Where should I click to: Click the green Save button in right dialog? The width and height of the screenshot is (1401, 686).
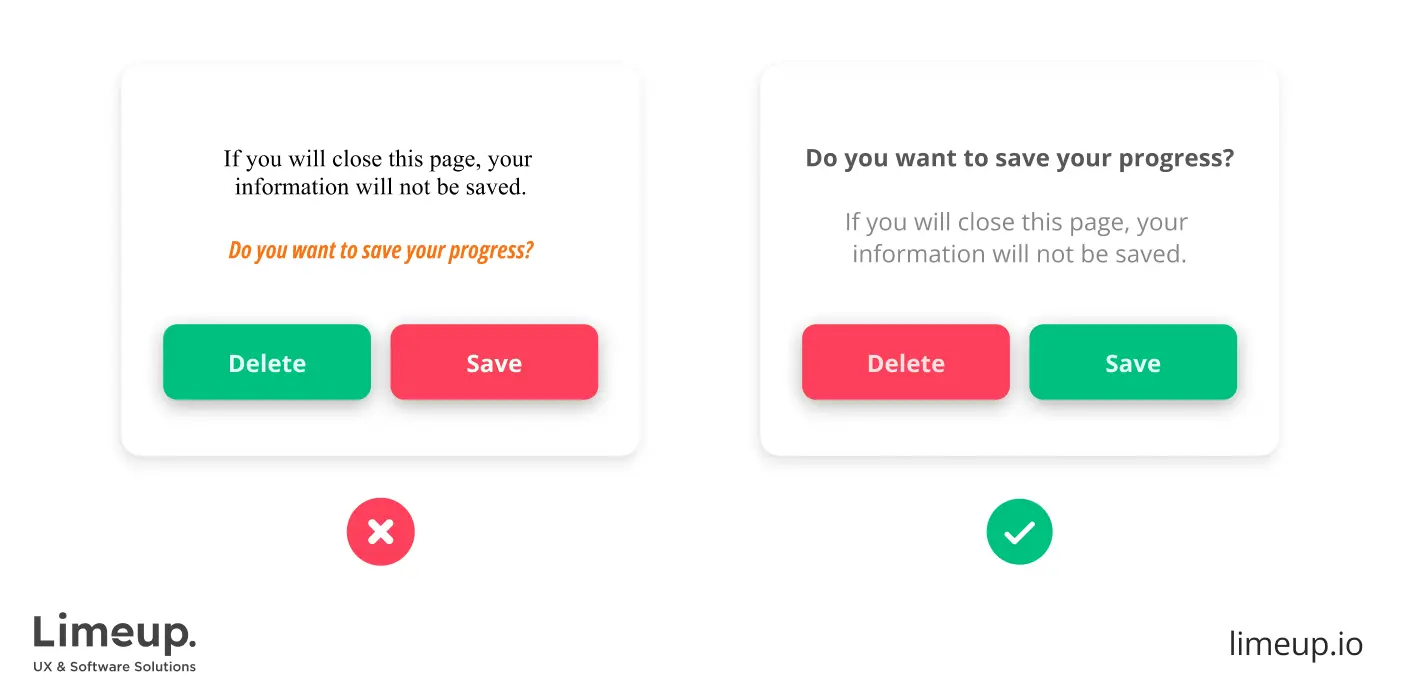coord(1133,362)
